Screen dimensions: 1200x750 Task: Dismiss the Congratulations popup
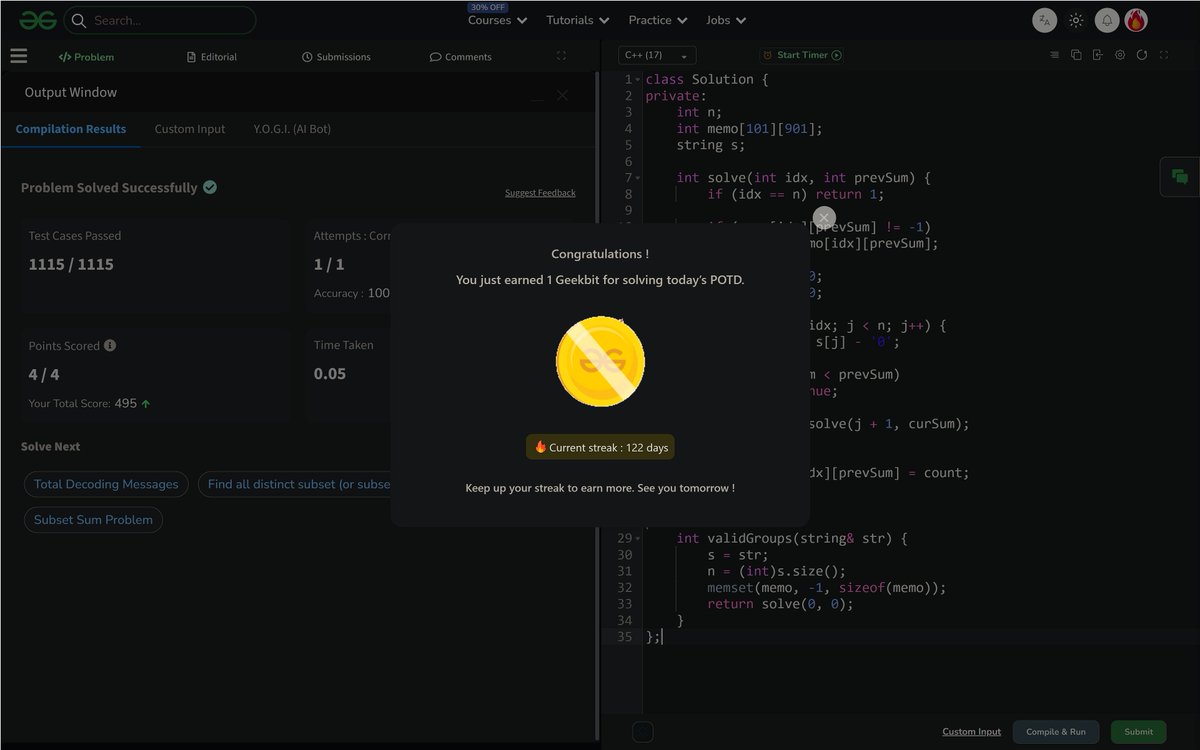[x=823, y=217]
